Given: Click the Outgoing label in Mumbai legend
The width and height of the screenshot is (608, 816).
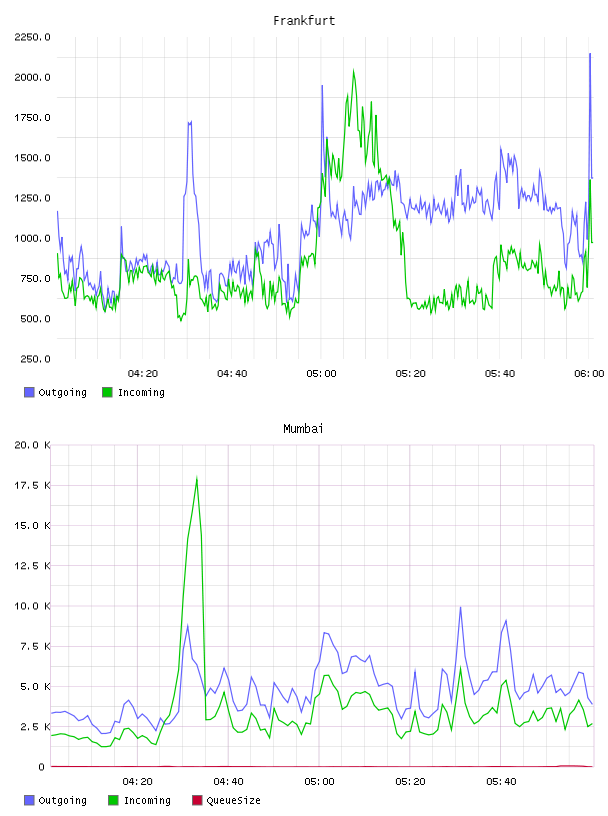Looking at the screenshot, I should pyautogui.click(x=62, y=801).
